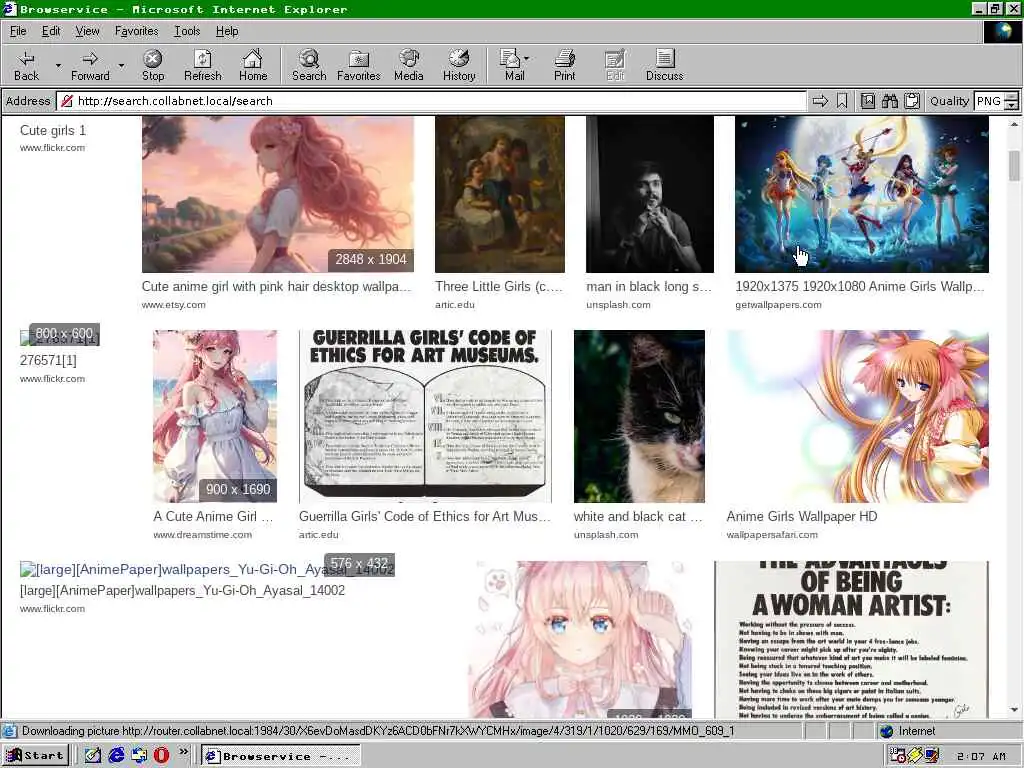The height and width of the screenshot is (768, 1024).
Task: Click the 'Three Little Girls' title link
Action: click(498, 287)
